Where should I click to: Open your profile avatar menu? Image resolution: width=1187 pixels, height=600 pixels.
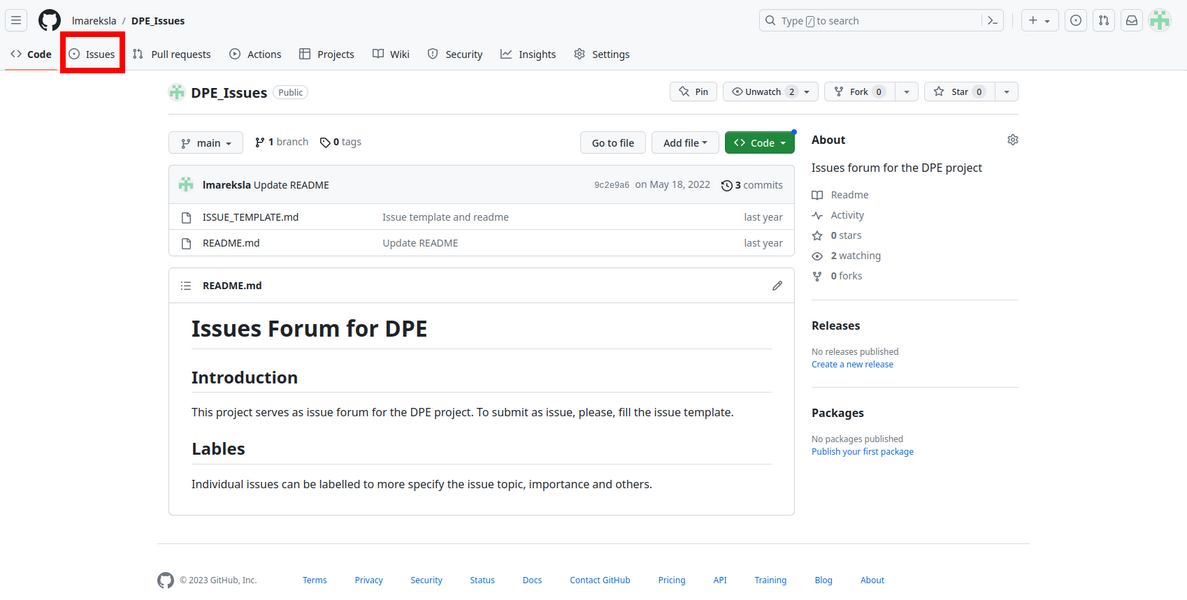click(1159, 20)
